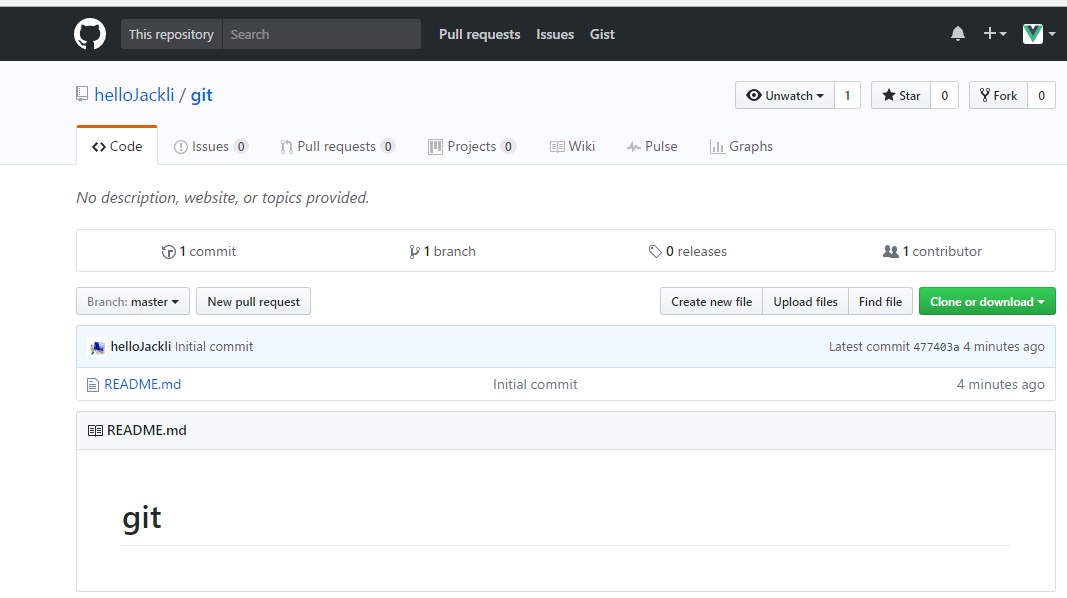Image resolution: width=1067 pixels, height=598 pixels.
Task: Open the README.md file link
Action: pyautogui.click(x=142, y=384)
